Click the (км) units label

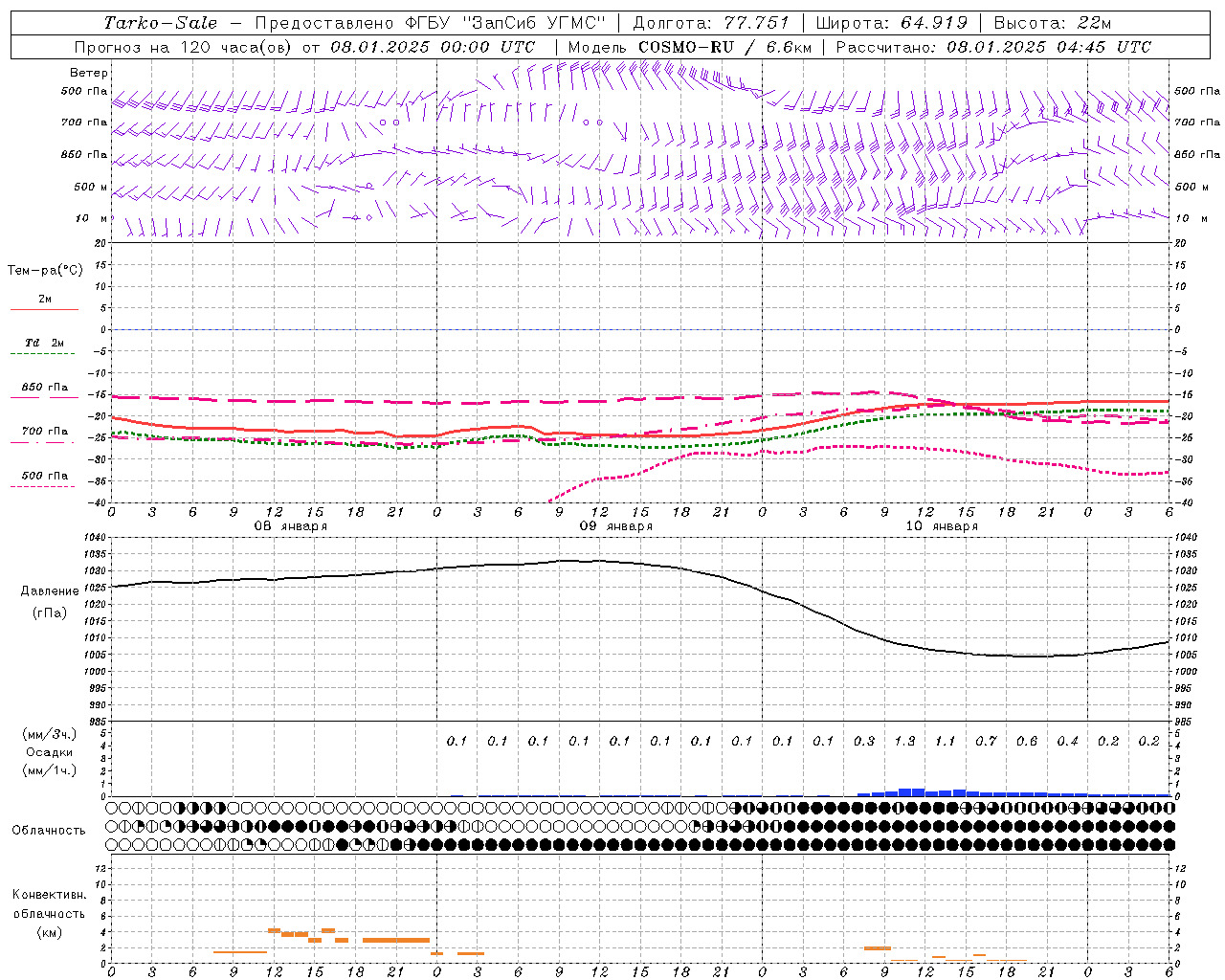[49, 932]
